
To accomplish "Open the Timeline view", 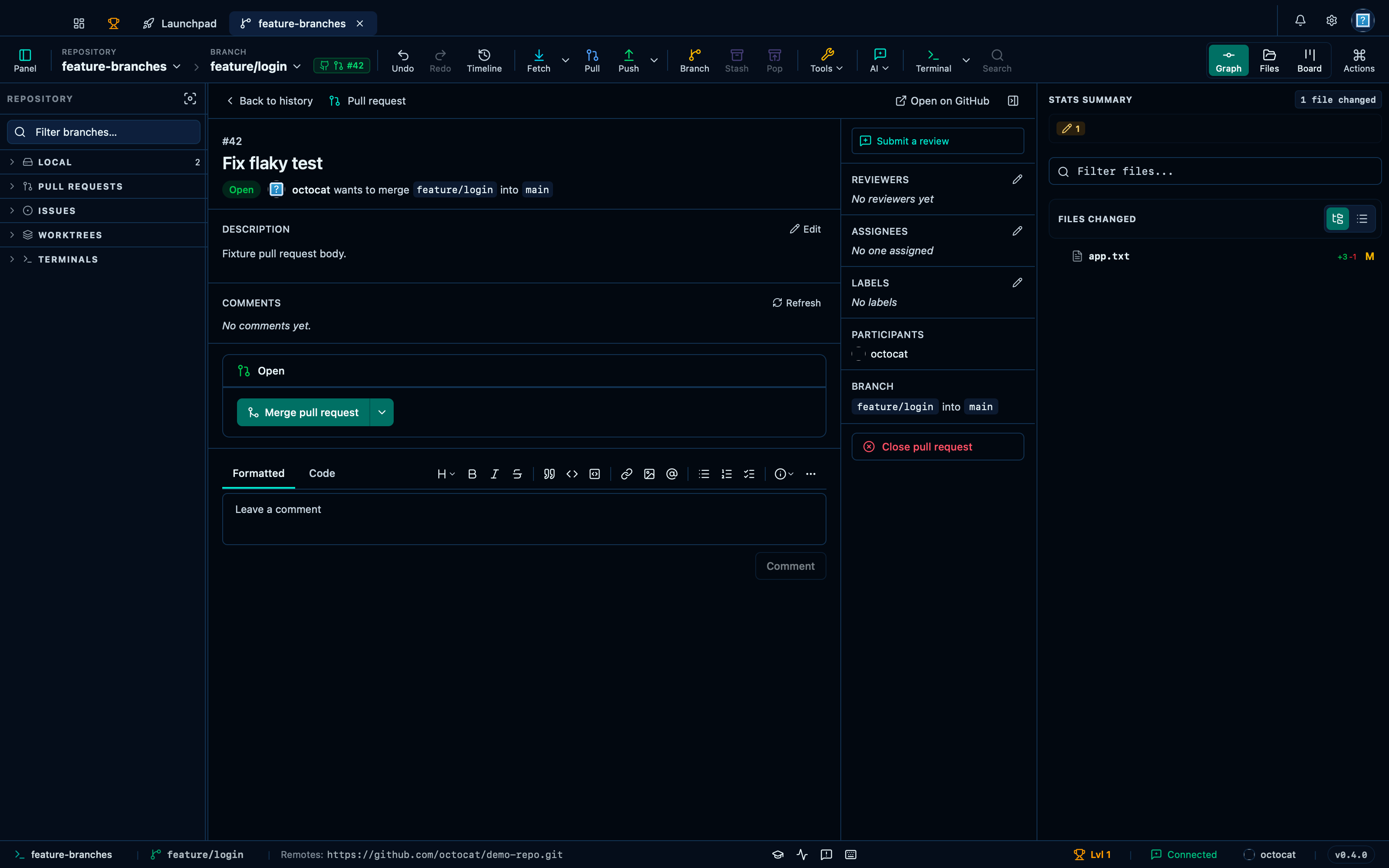I will [484, 60].
